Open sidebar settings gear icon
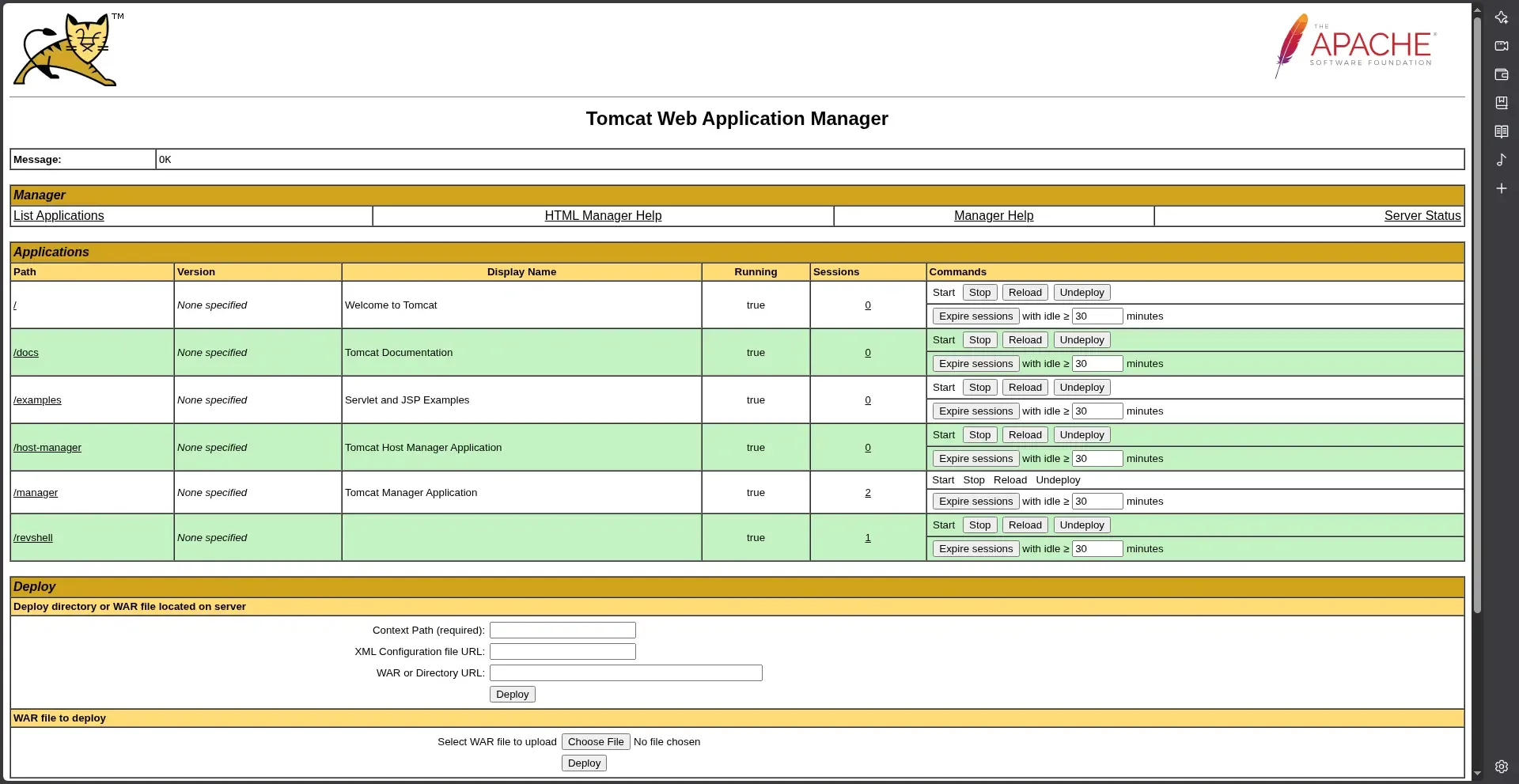 (x=1501, y=767)
